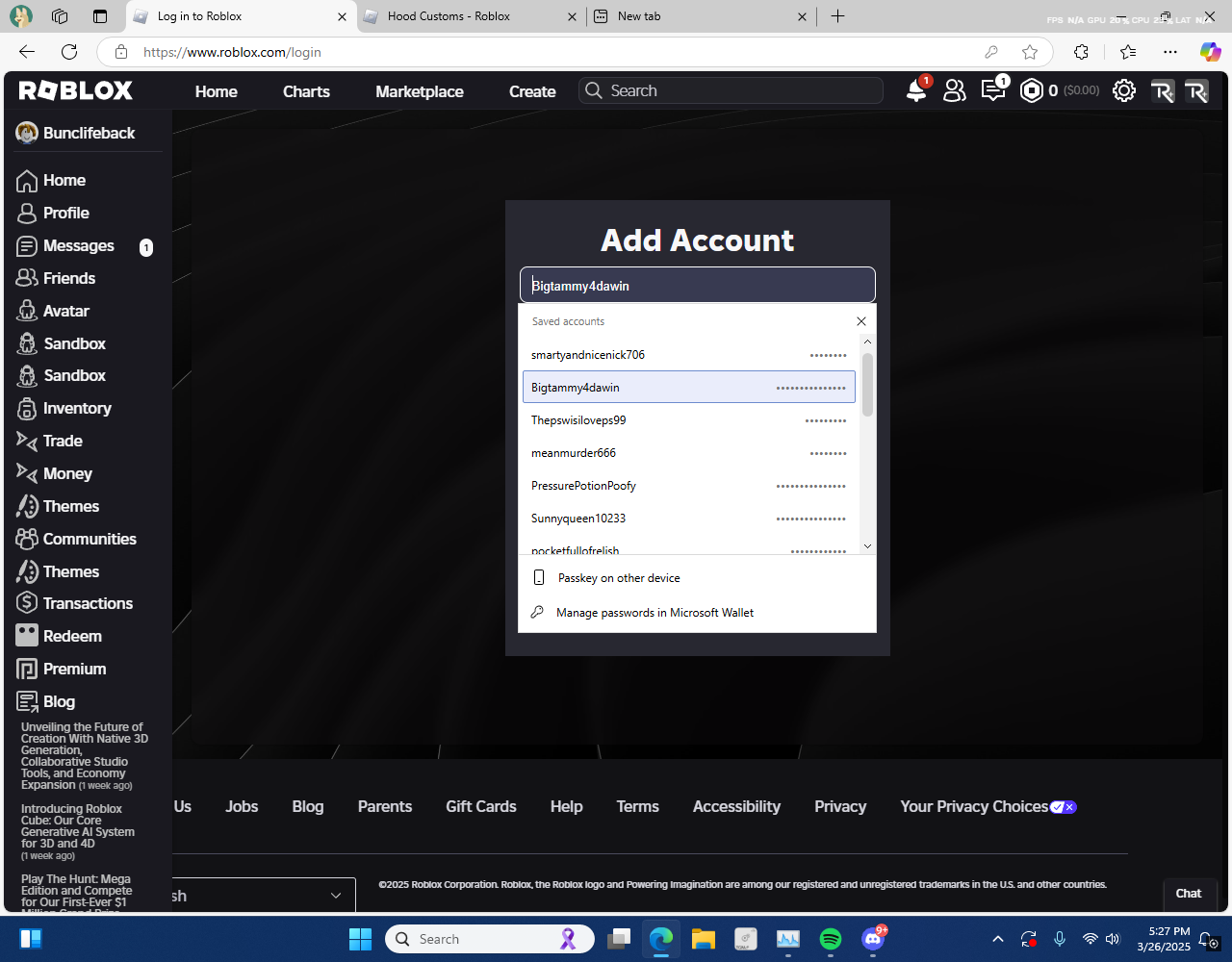Open Spotify from the taskbar
The image size is (1232, 962).
(x=831, y=939)
